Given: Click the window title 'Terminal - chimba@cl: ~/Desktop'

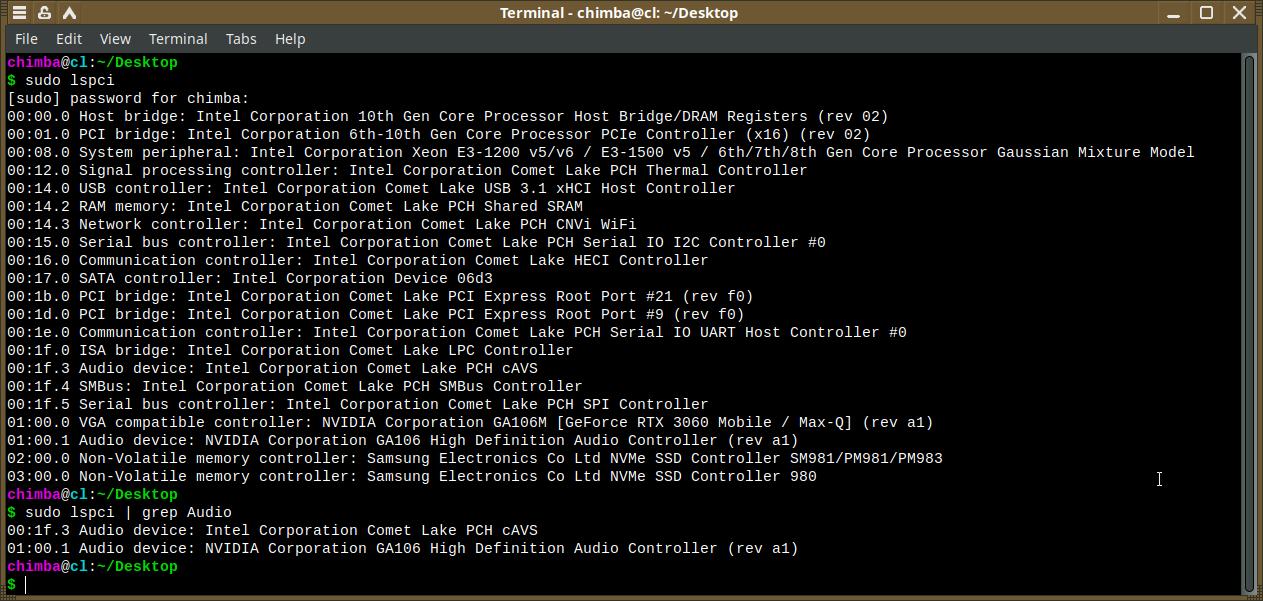Looking at the screenshot, I should point(618,13).
